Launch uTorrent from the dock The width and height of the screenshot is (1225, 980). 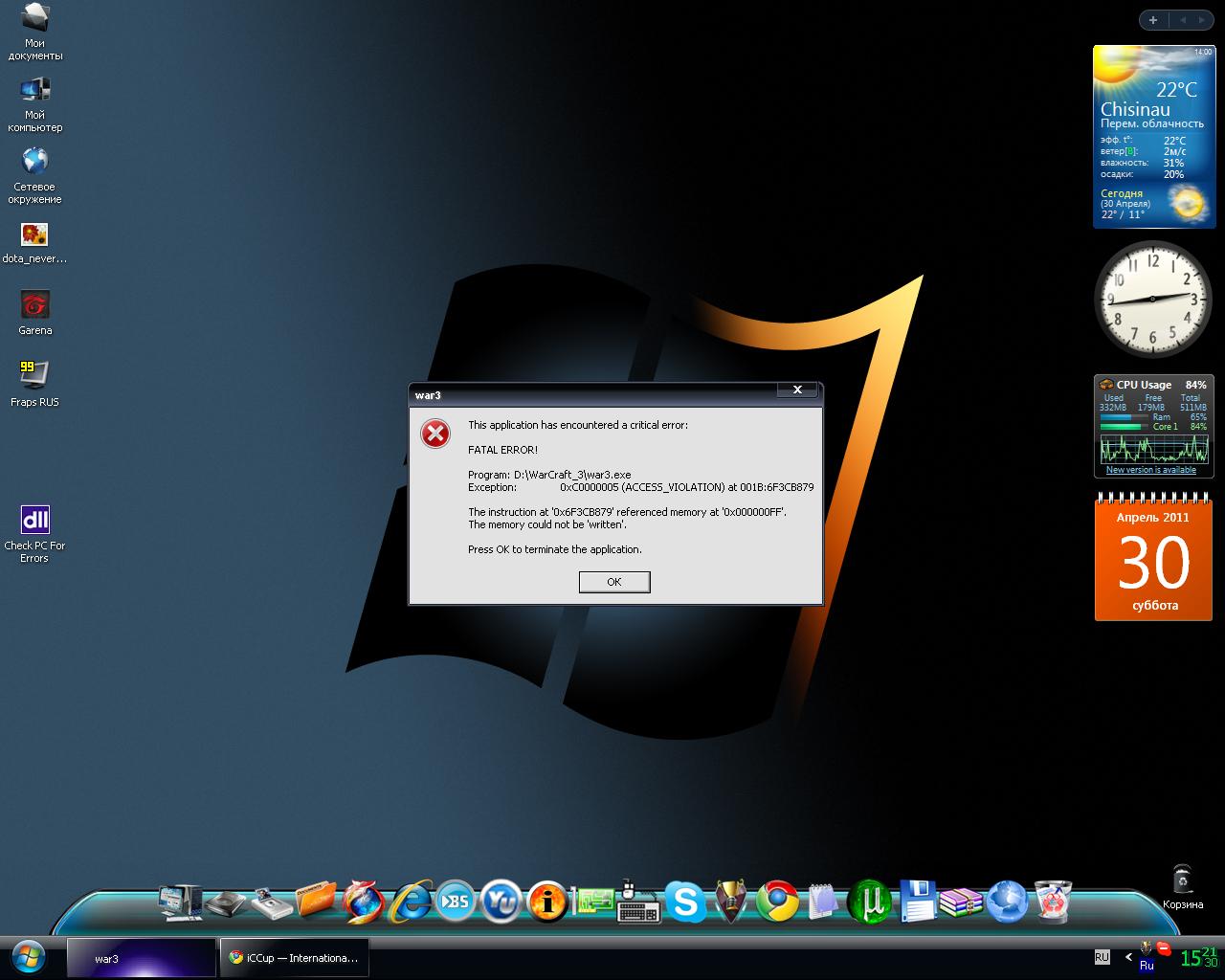(870, 901)
